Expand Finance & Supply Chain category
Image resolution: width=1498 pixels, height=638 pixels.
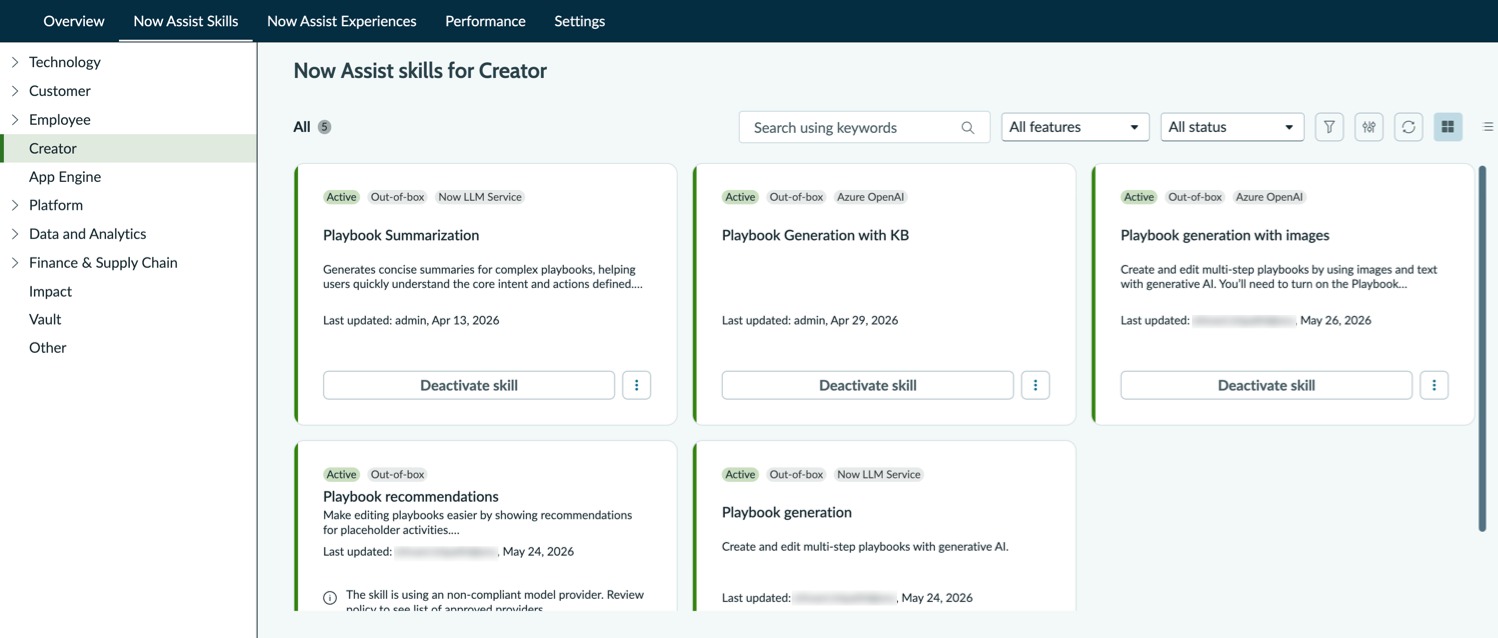pos(15,263)
